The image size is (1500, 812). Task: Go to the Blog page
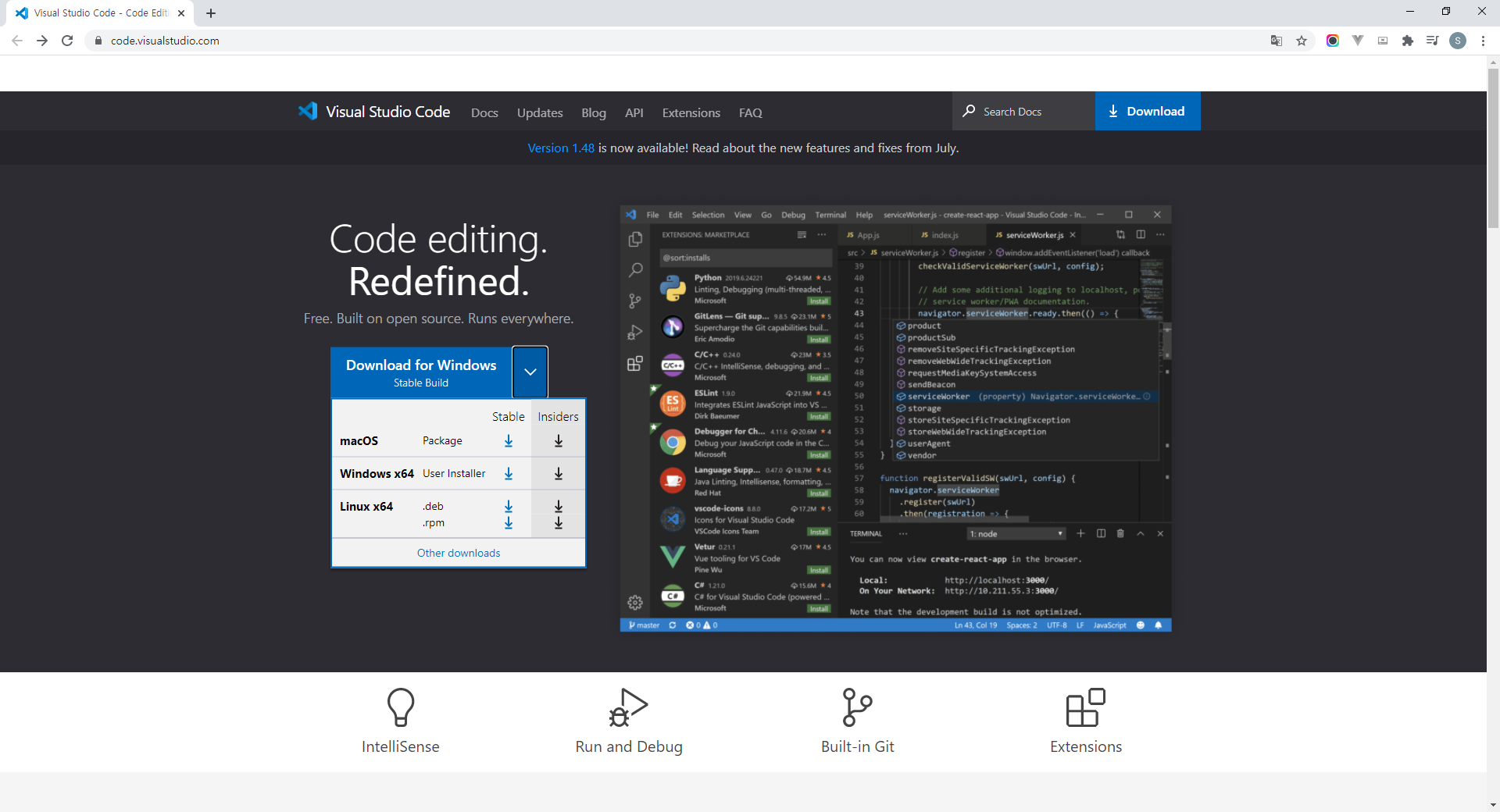[x=594, y=112]
